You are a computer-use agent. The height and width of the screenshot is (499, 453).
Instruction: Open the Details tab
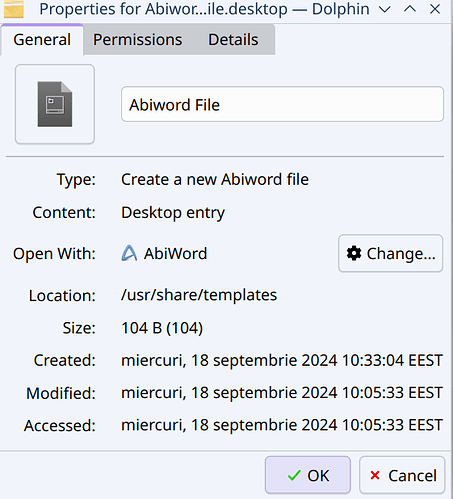[233, 40]
